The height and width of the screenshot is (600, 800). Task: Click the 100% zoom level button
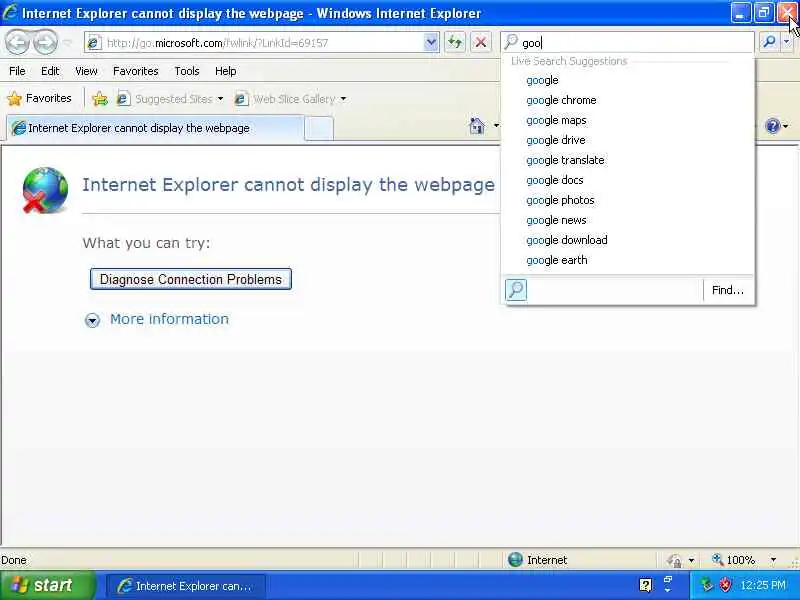[734, 560]
